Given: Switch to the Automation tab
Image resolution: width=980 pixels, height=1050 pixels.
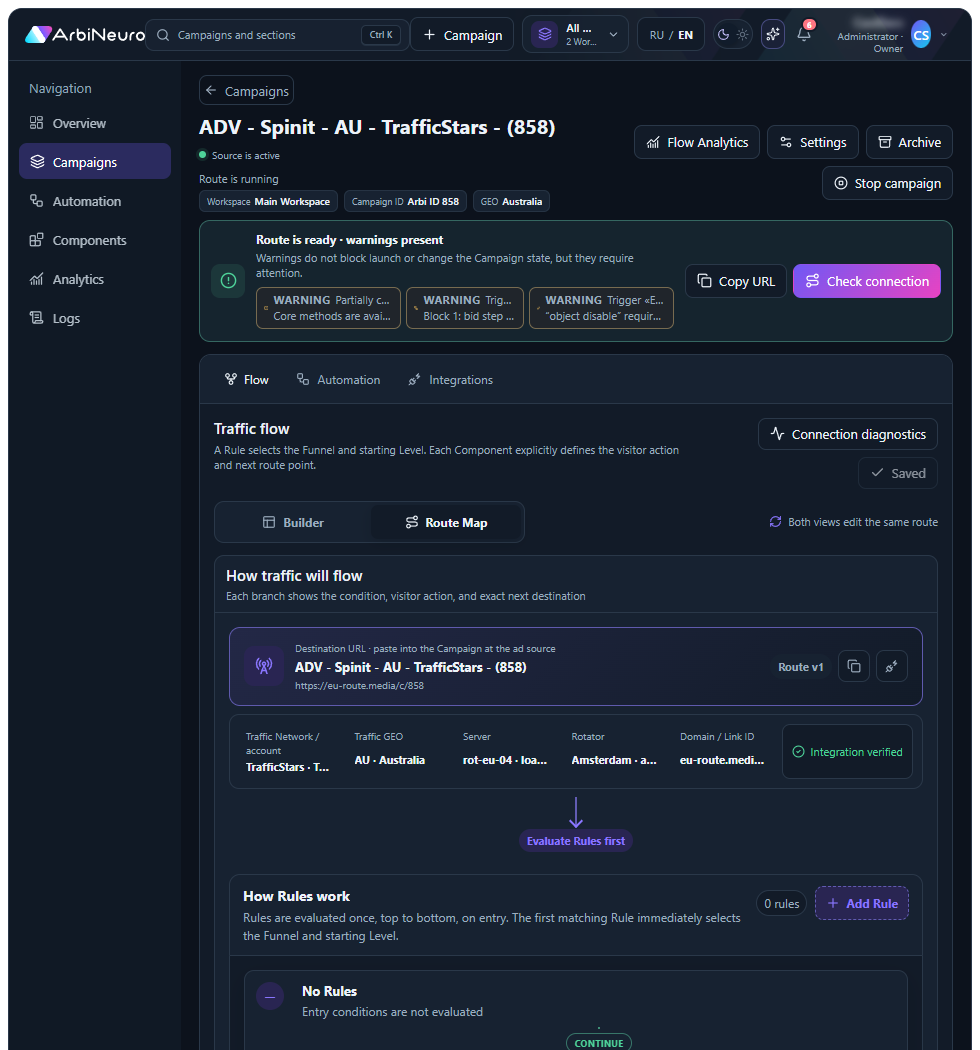Looking at the screenshot, I should point(338,380).
